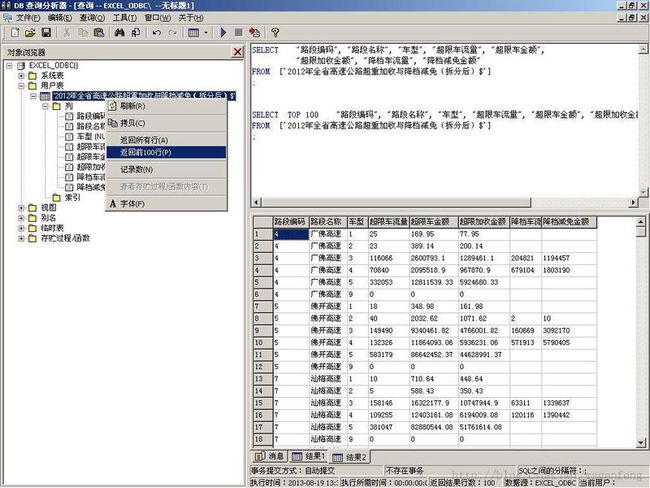Click the 佛开高速 cell in row 7
Viewport: 650px width, 488px height.
click(327, 306)
